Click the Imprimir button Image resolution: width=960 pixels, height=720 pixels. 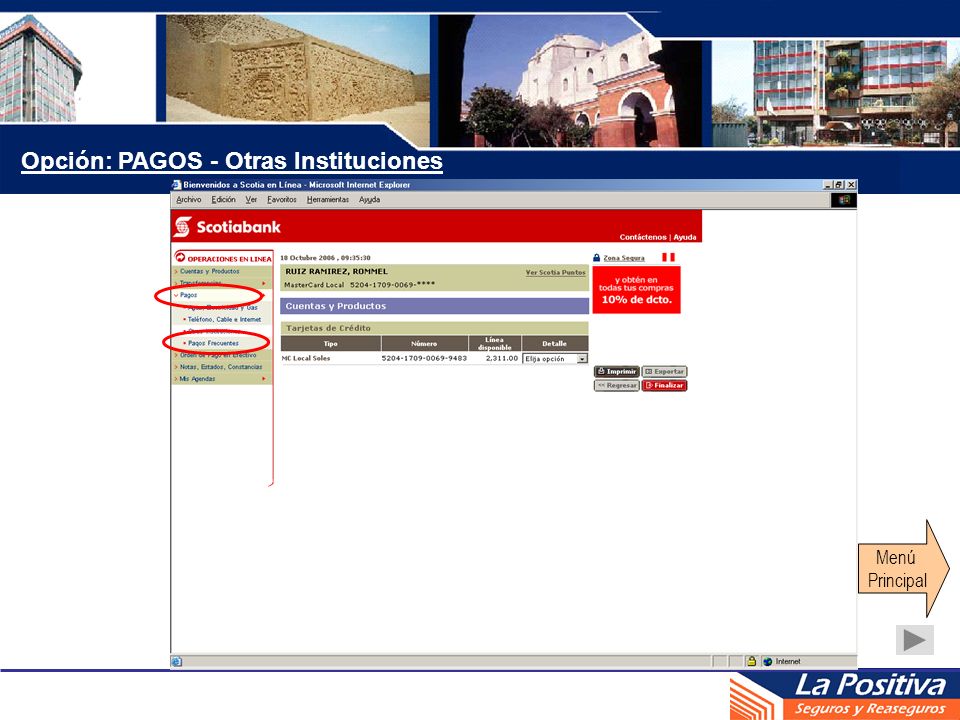coord(617,372)
